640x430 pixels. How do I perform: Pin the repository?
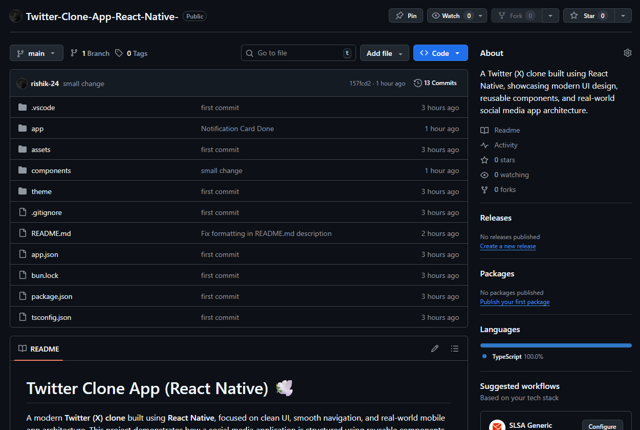(x=406, y=16)
